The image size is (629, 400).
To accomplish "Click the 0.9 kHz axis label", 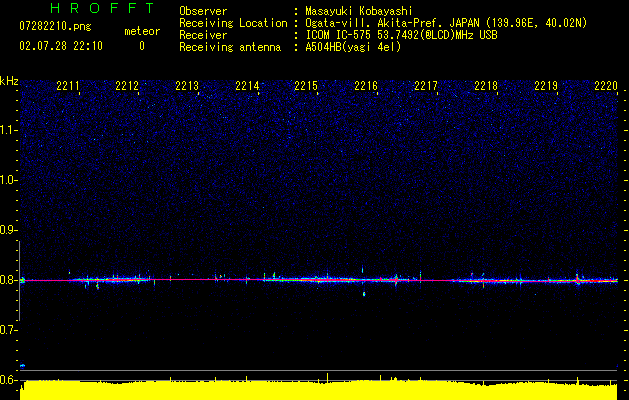I will 9,230.
